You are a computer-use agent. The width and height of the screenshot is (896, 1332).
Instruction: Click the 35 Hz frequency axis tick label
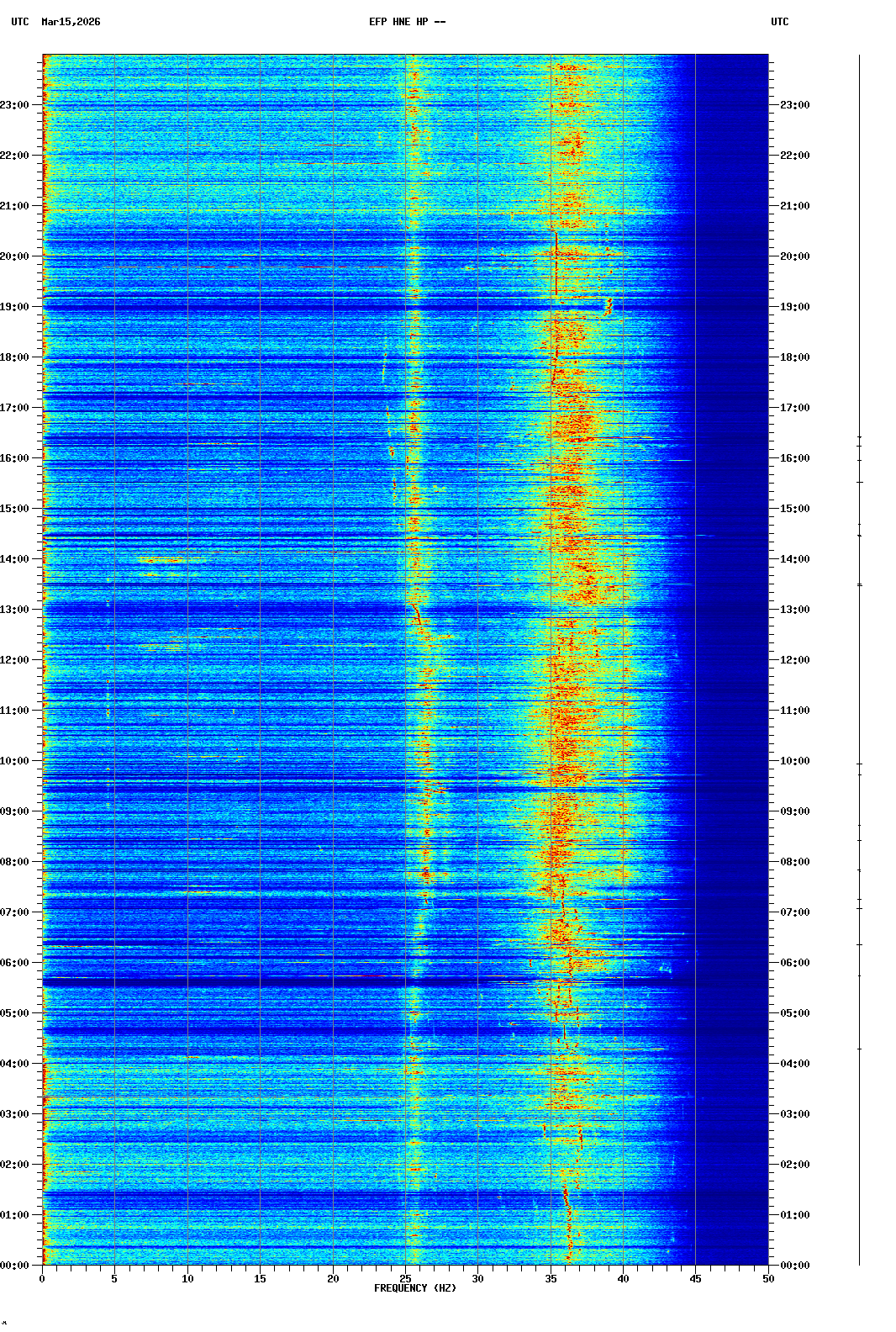point(551,1279)
